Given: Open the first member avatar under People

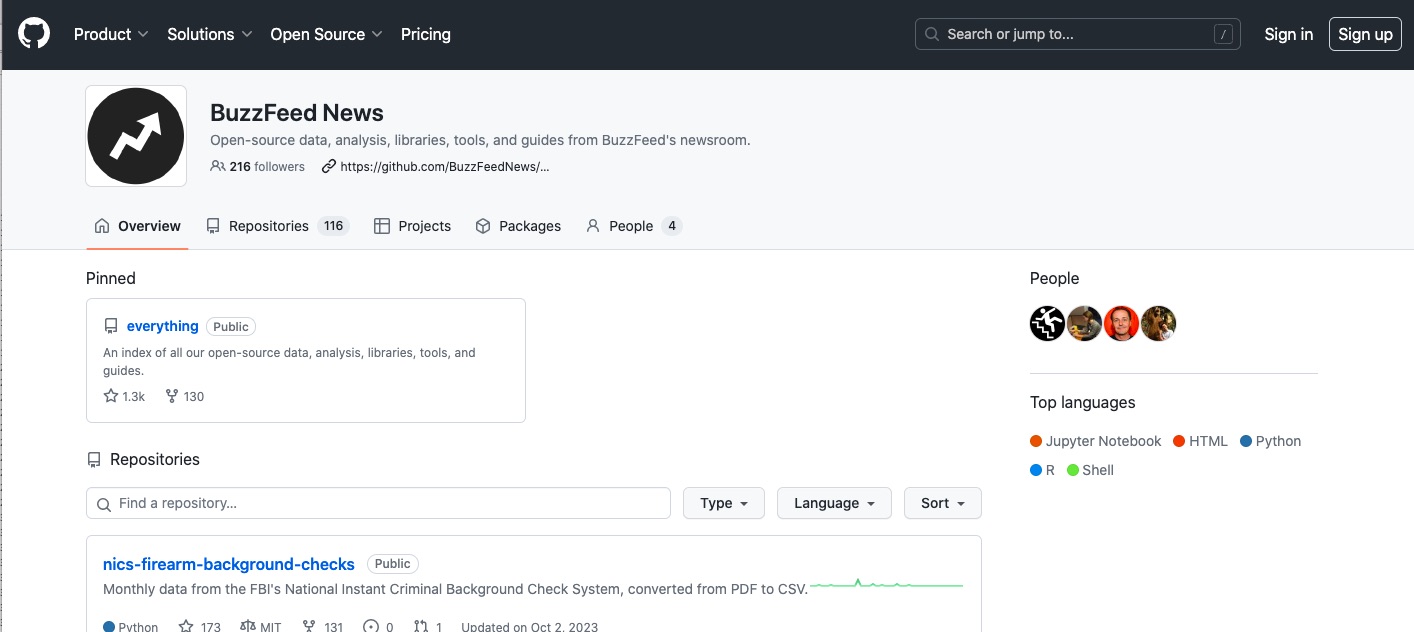Looking at the screenshot, I should click(1047, 323).
